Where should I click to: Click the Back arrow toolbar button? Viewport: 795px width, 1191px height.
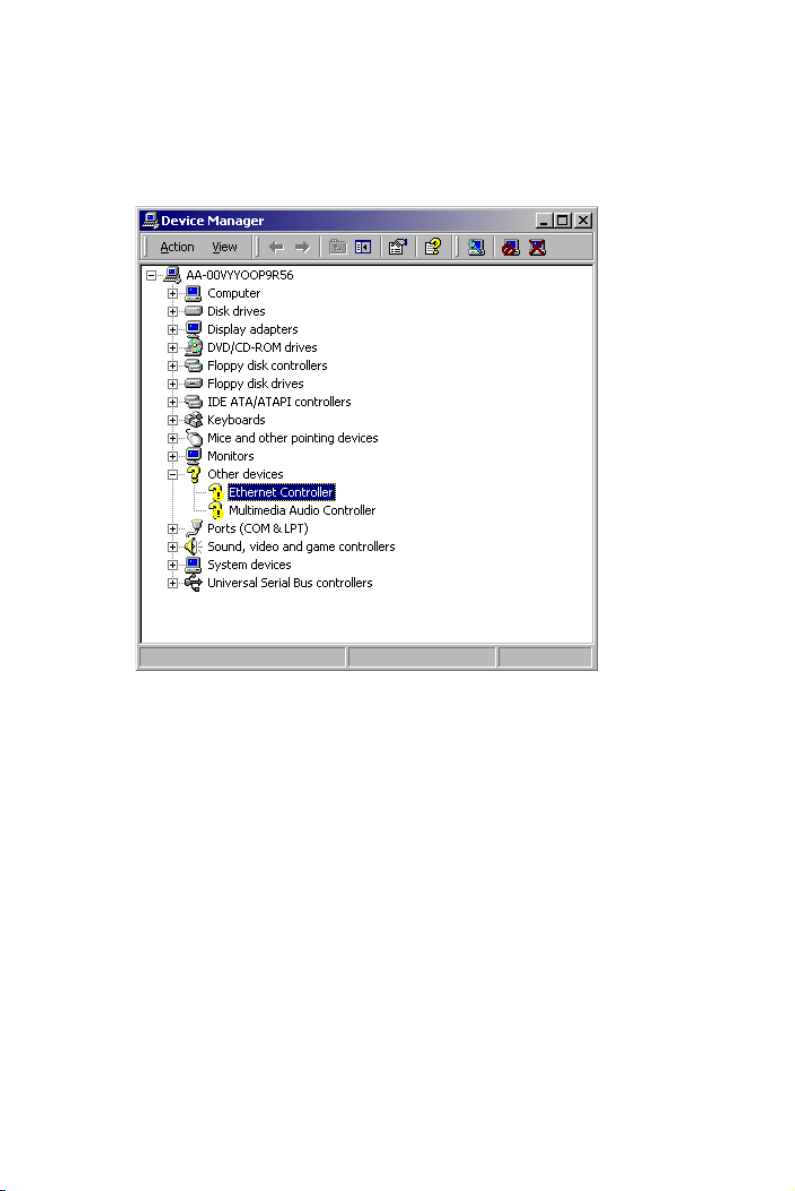[x=276, y=247]
